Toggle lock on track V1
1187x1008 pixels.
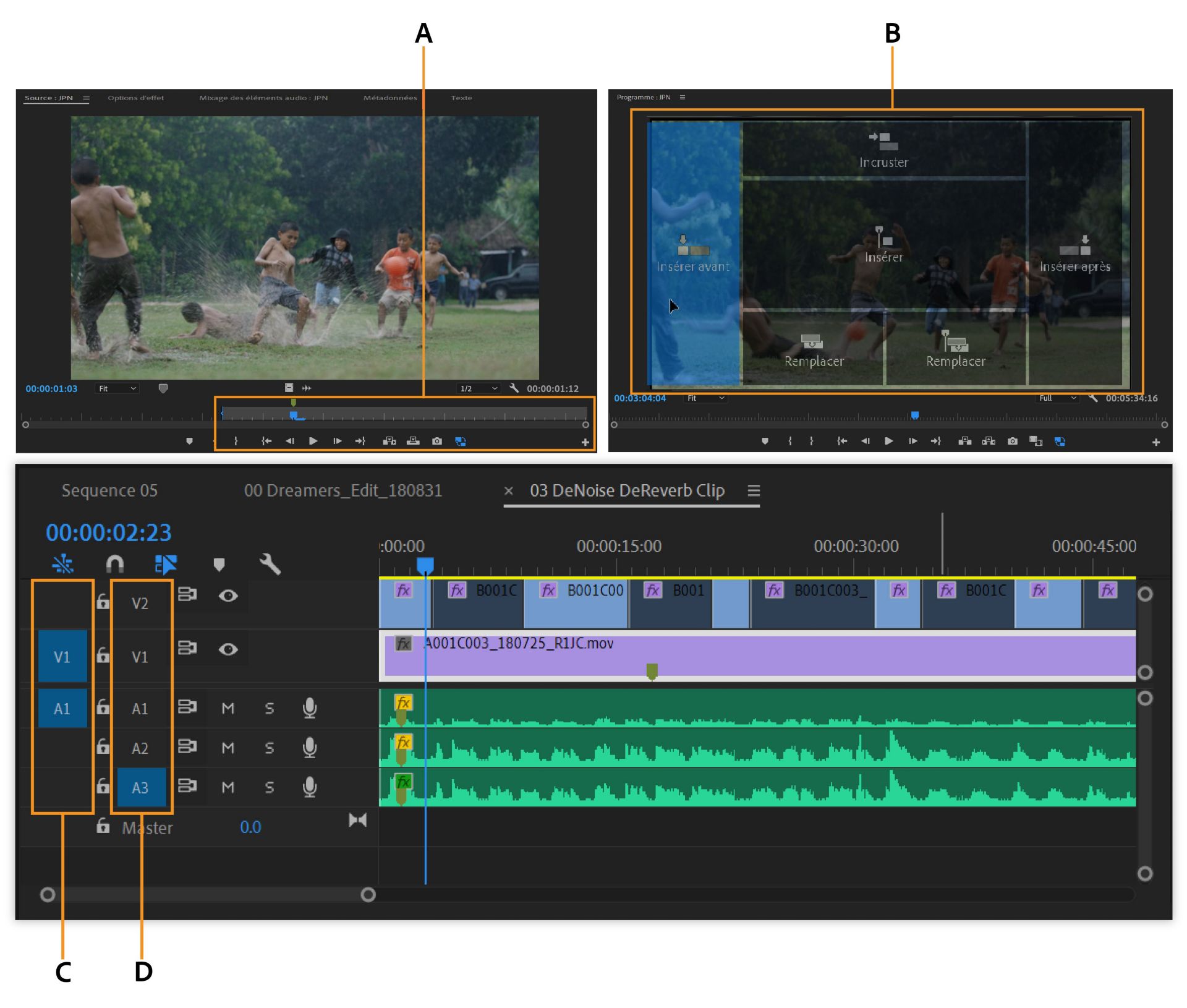pyautogui.click(x=103, y=655)
